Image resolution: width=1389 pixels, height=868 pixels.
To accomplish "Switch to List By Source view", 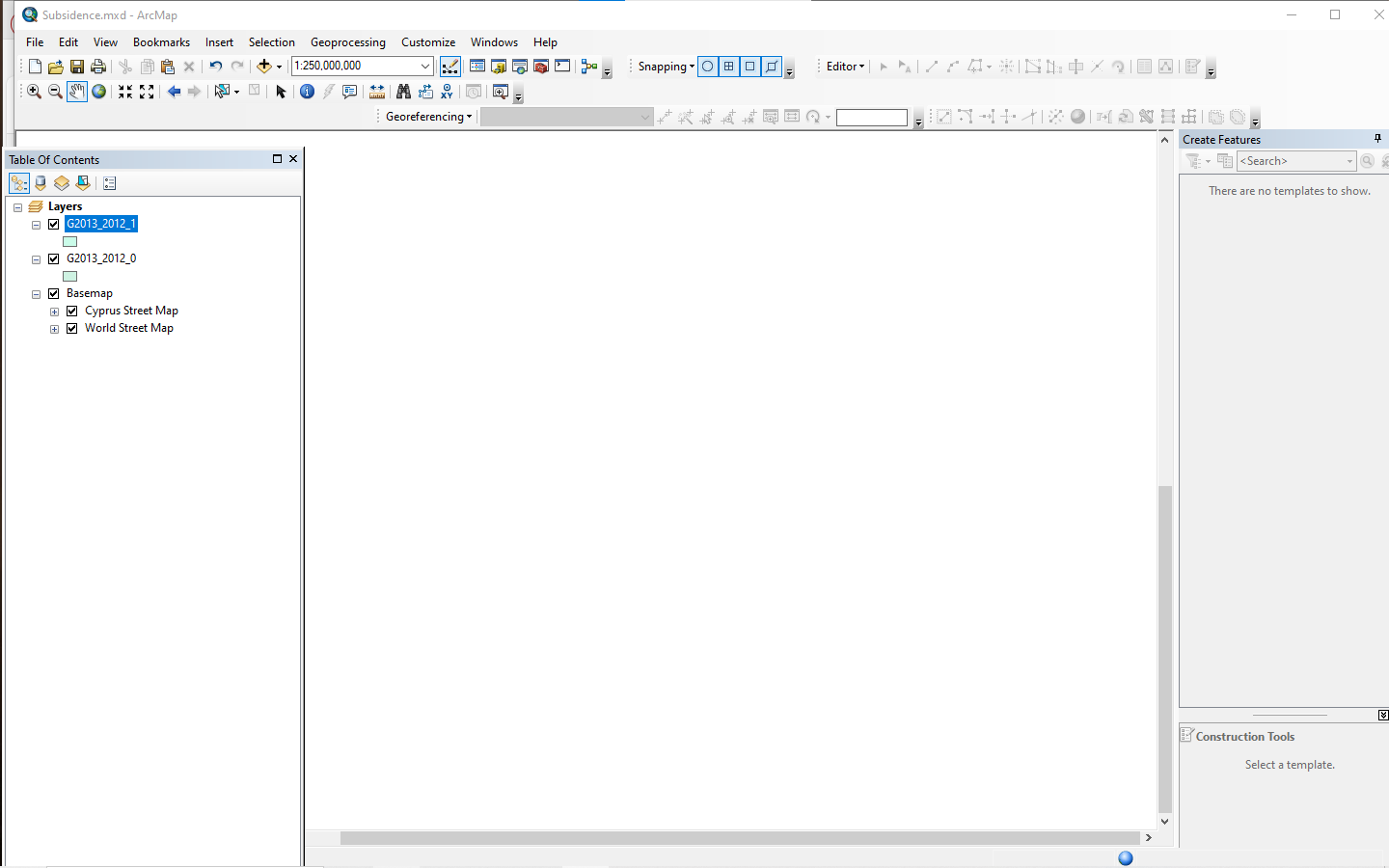I will [x=41, y=183].
